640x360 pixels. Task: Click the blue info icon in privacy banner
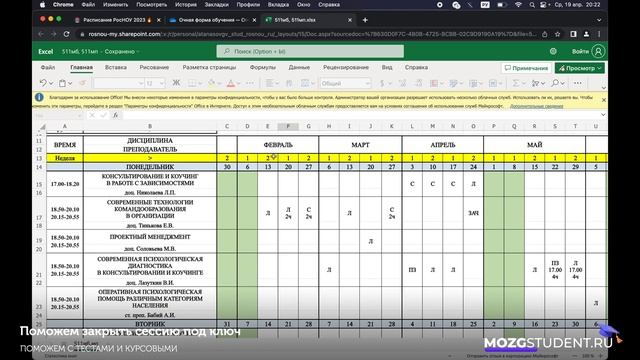point(39,97)
